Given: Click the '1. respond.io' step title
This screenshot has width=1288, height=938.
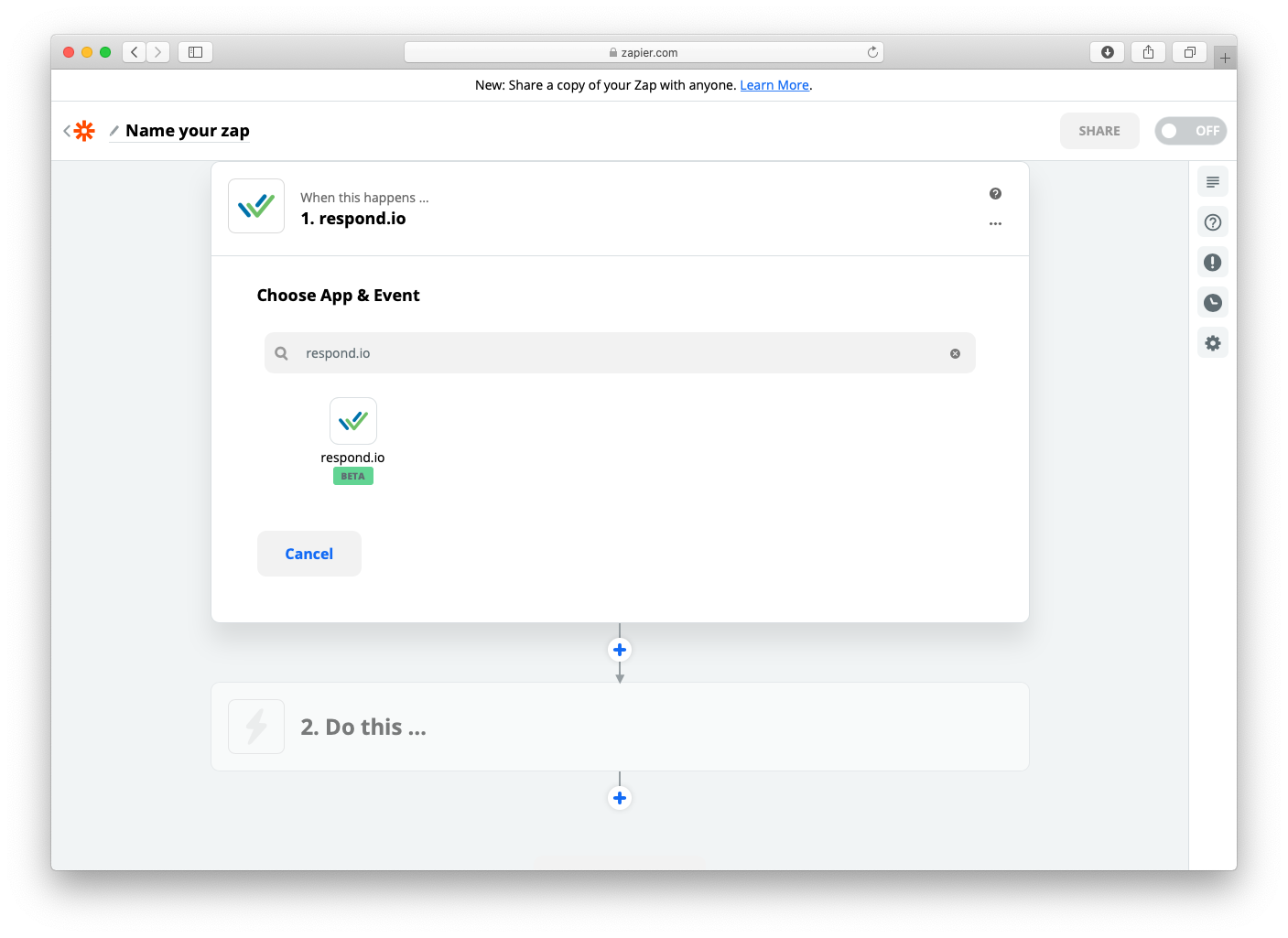Looking at the screenshot, I should 353,219.
